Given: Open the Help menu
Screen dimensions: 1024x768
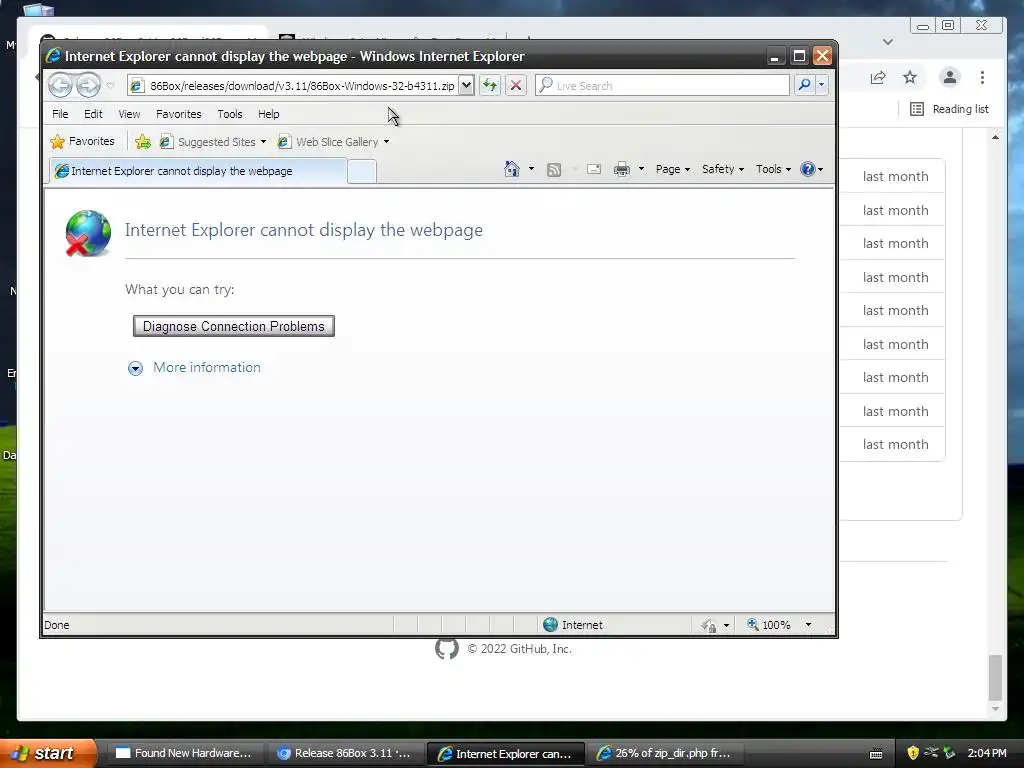Looking at the screenshot, I should (x=268, y=114).
